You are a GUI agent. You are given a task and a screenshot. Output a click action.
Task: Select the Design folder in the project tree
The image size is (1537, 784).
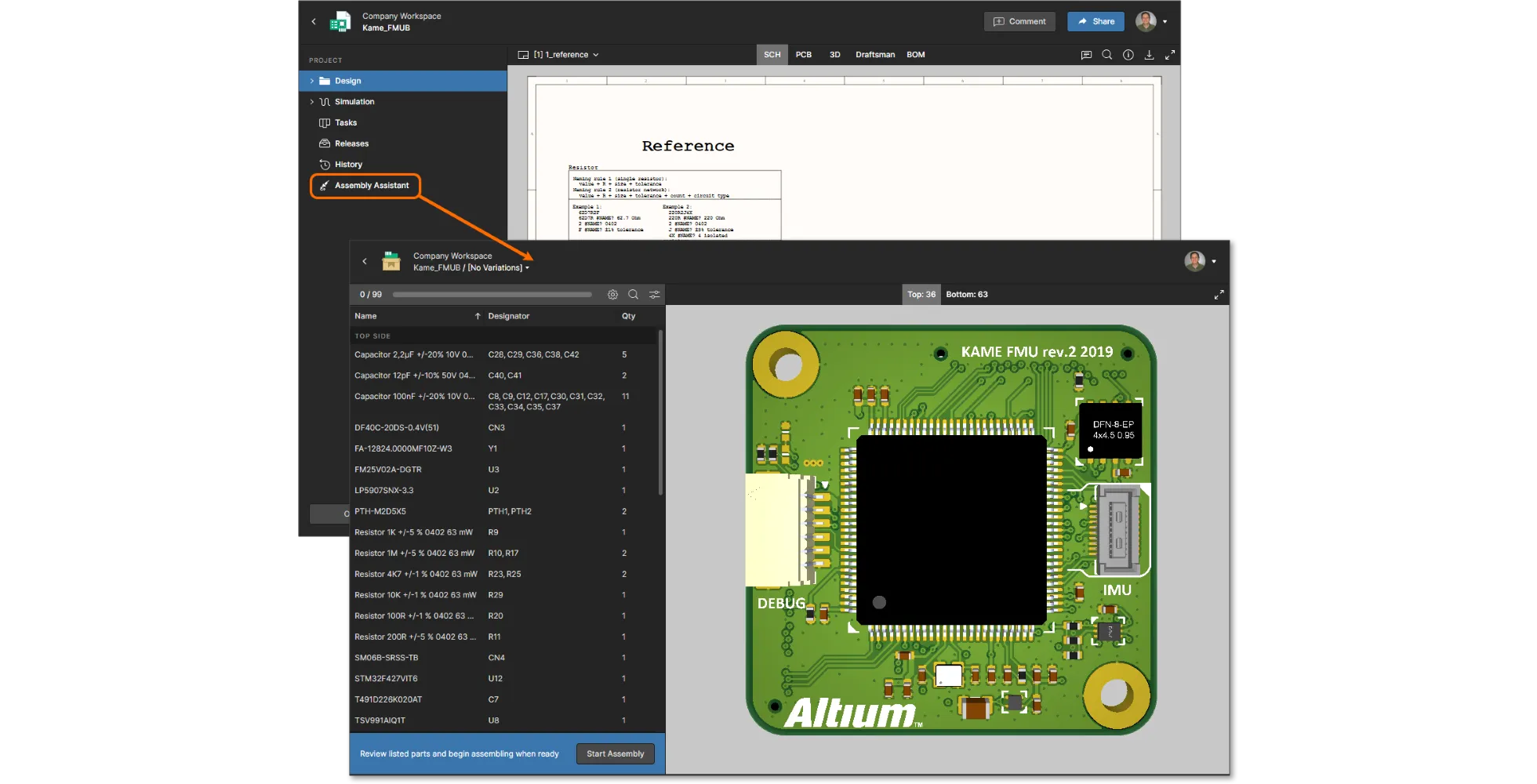pos(403,81)
